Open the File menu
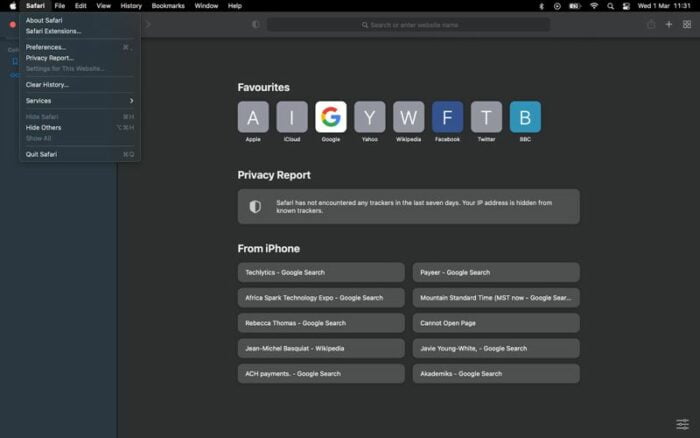Viewport: 700px width, 438px height. [x=59, y=6]
